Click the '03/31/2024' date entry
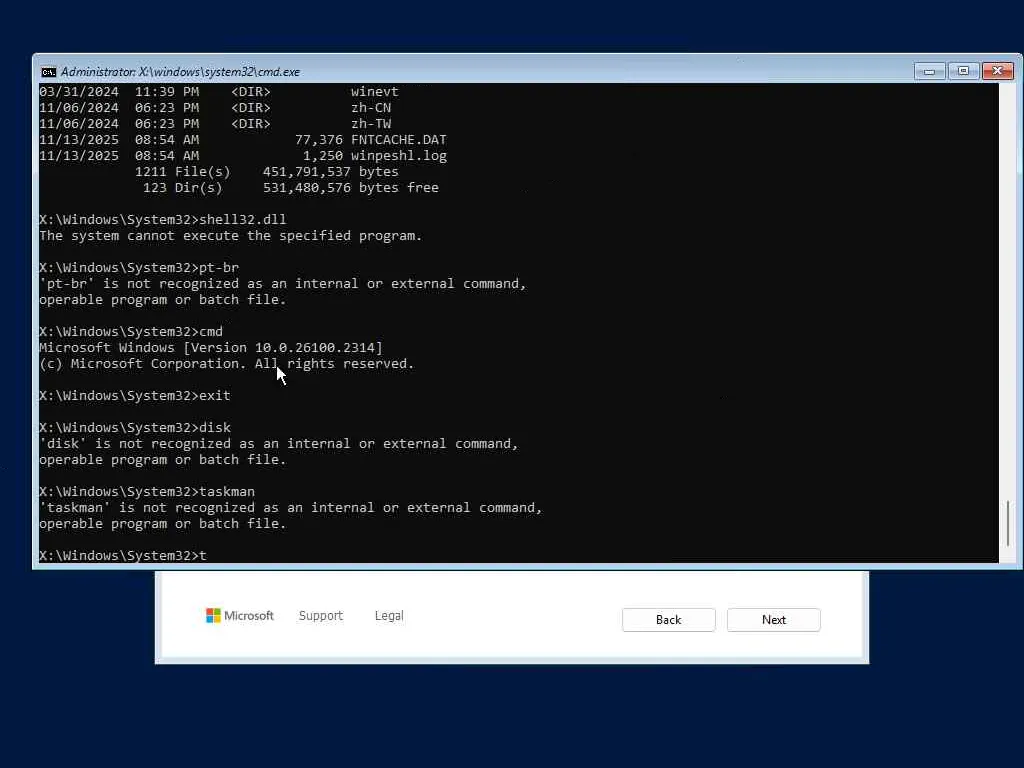Image resolution: width=1024 pixels, height=768 pixels. (79, 91)
